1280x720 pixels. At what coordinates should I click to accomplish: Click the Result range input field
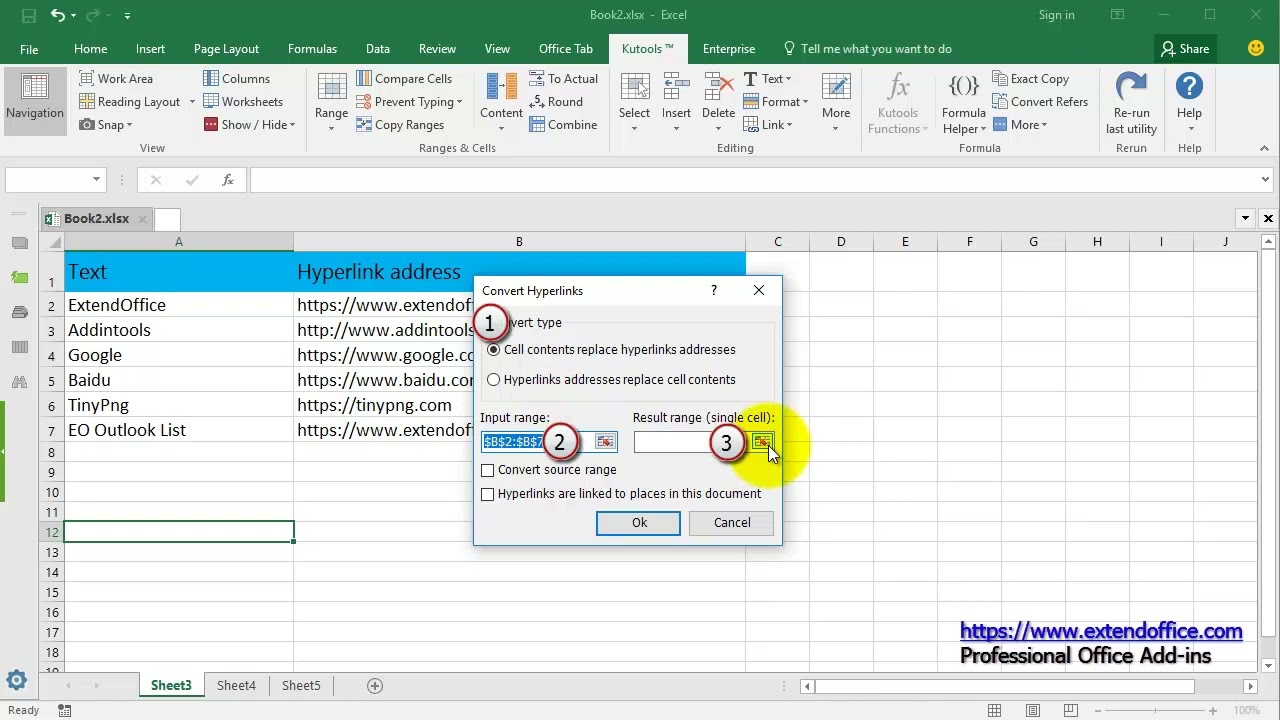click(692, 441)
